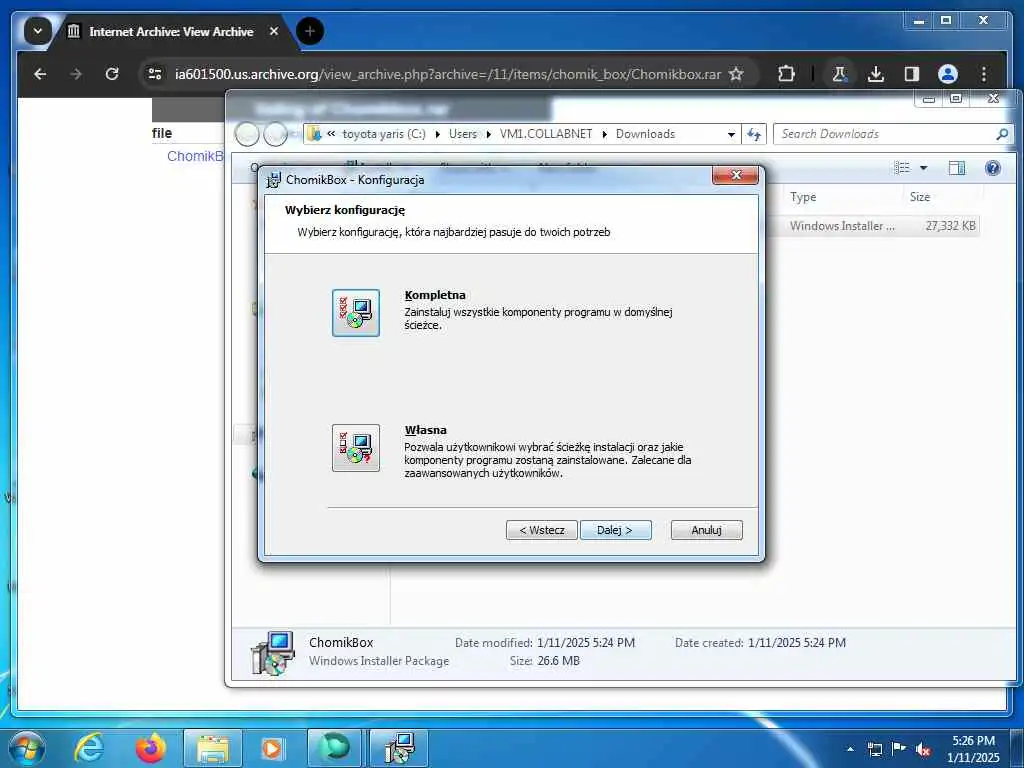
Task: Select Users in the Explorer breadcrumb
Action: (x=462, y=134)
